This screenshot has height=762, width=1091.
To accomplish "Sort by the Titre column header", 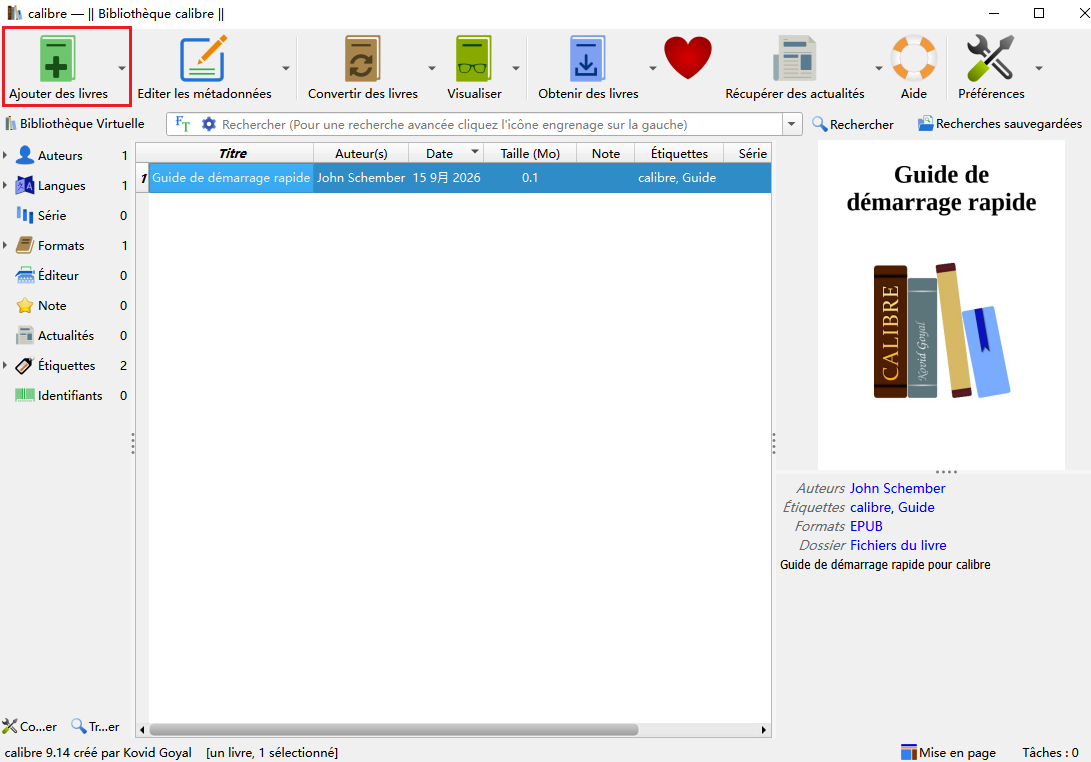I will coord(232,153).
